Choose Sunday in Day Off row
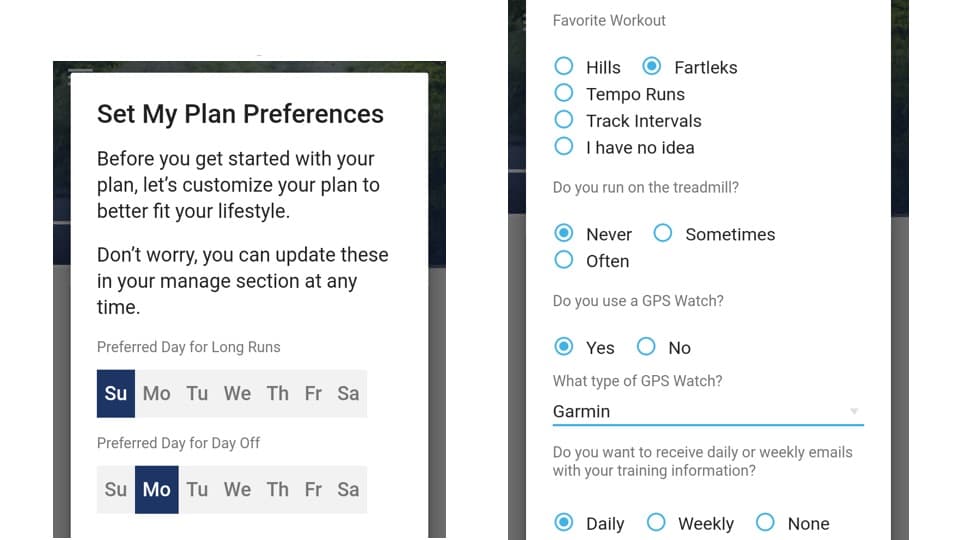This screenshot has height=540, width=960. 116,490
